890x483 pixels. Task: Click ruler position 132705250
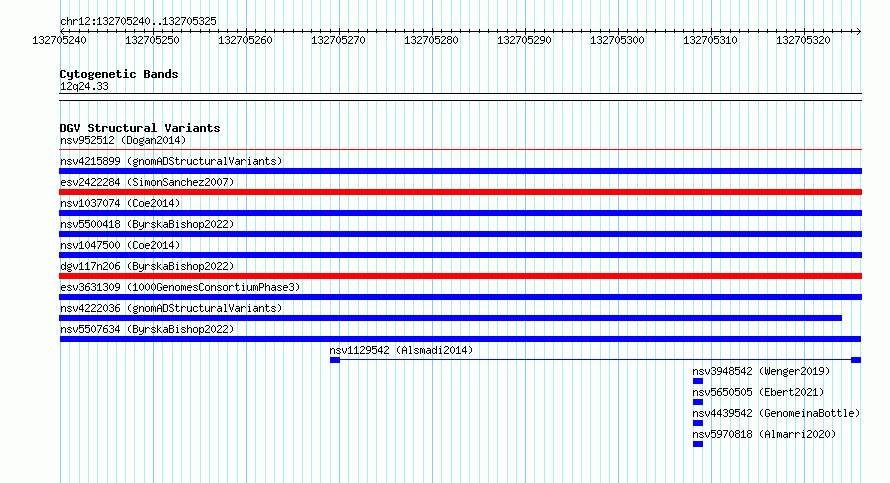[153, 40]
